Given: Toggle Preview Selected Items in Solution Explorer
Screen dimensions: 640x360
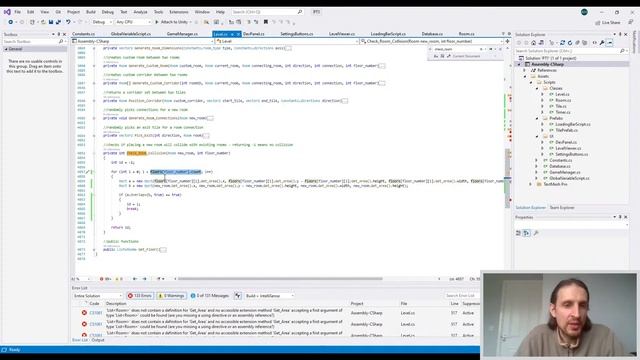Looking at the screenshot, I should point(609,42).
